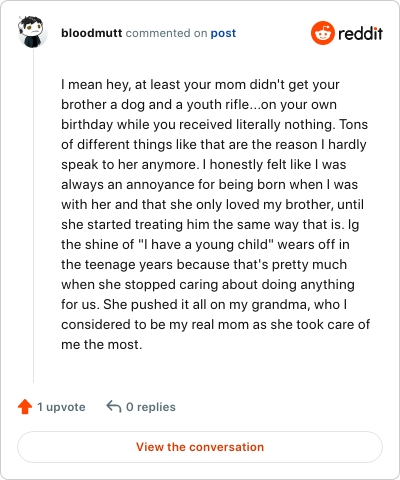Follow the blue "post" link
Viewport: 400px width, 480px height.
point(223,33)
